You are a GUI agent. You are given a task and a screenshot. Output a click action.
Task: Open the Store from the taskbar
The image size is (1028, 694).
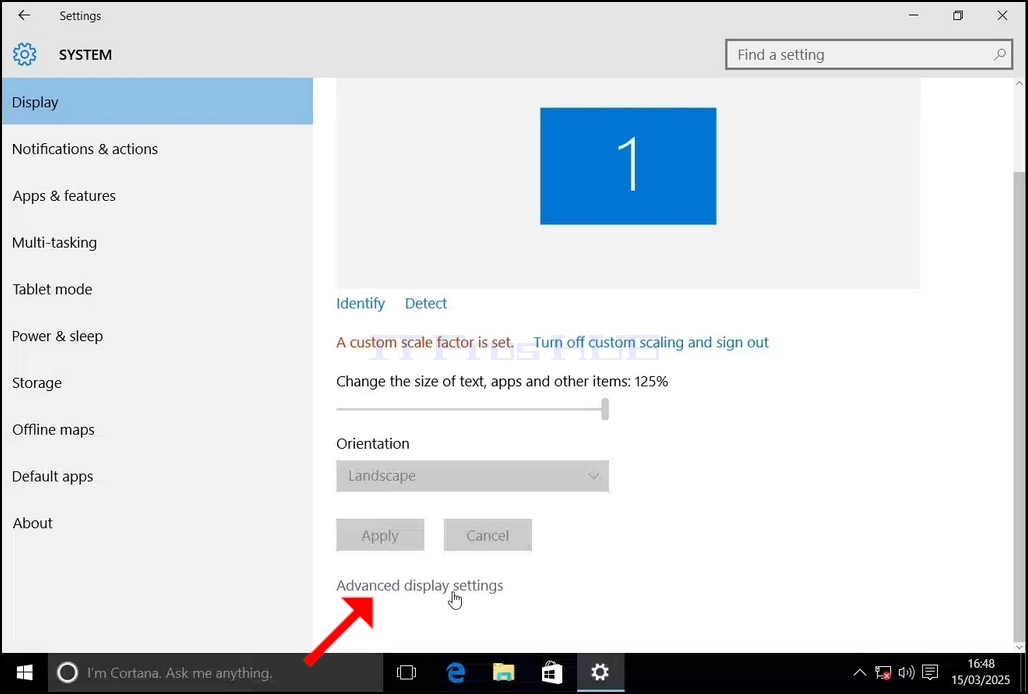(552, 672)
